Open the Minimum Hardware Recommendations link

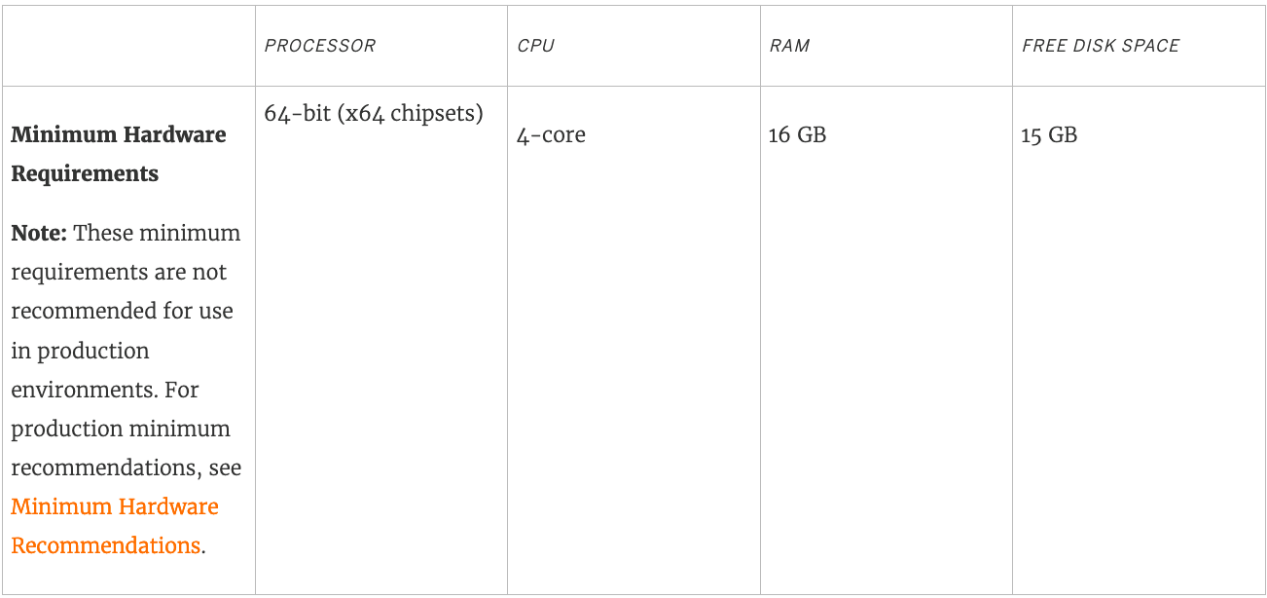point(114,507)
